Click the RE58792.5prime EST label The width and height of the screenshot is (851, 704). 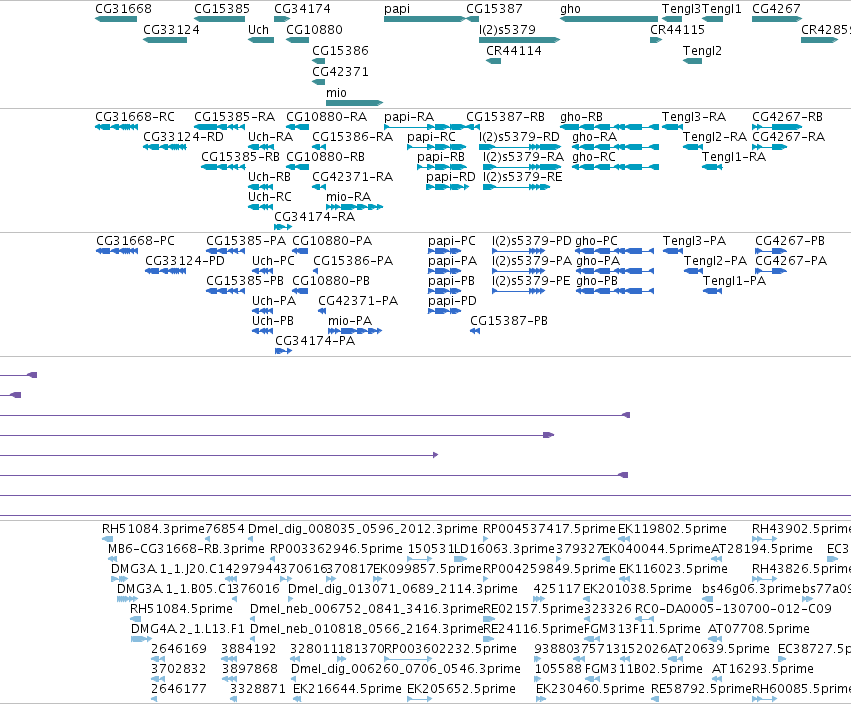tap(701, 689)
